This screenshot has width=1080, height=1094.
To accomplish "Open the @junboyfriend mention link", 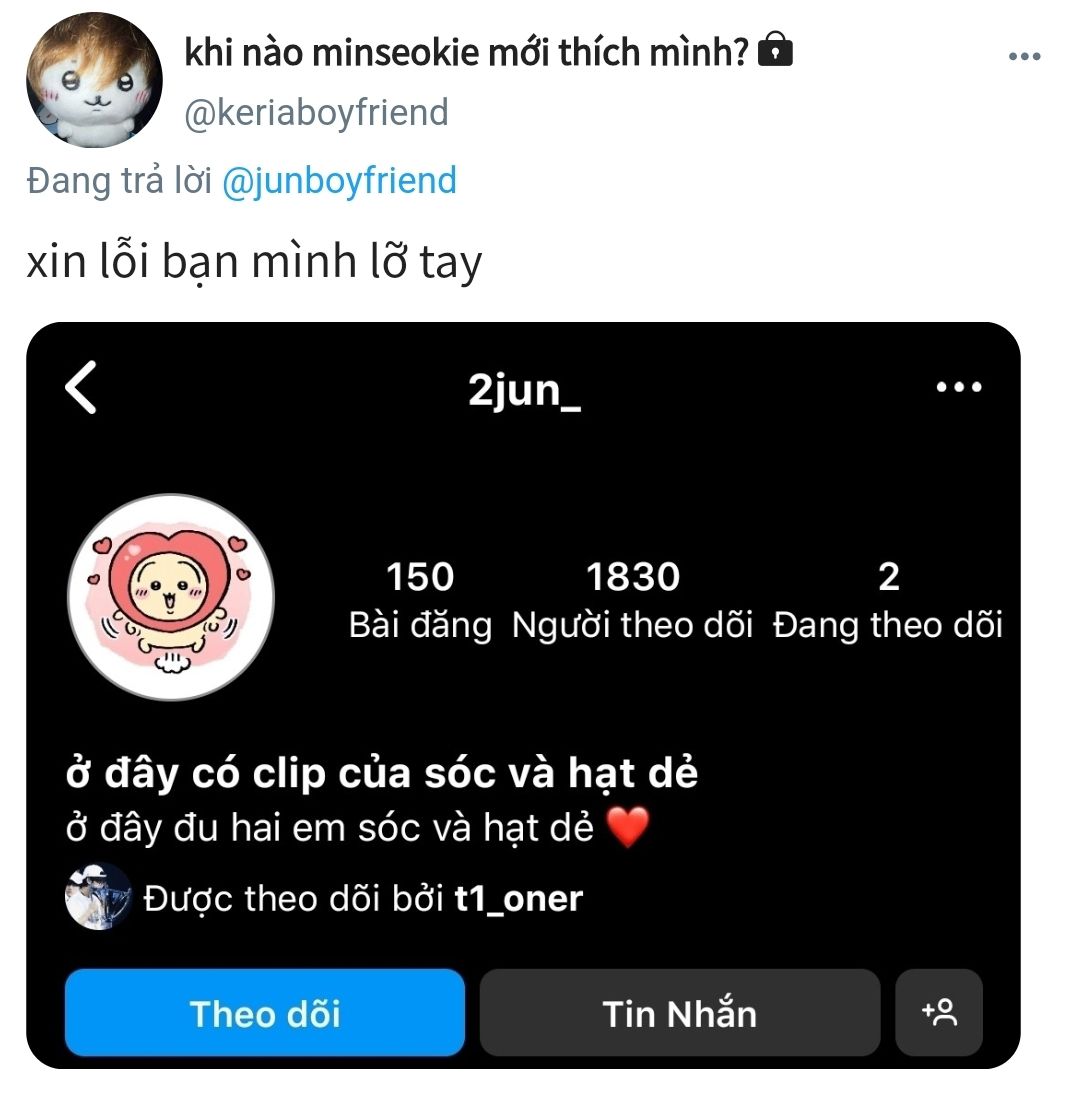I will click(x=339, y=180).
